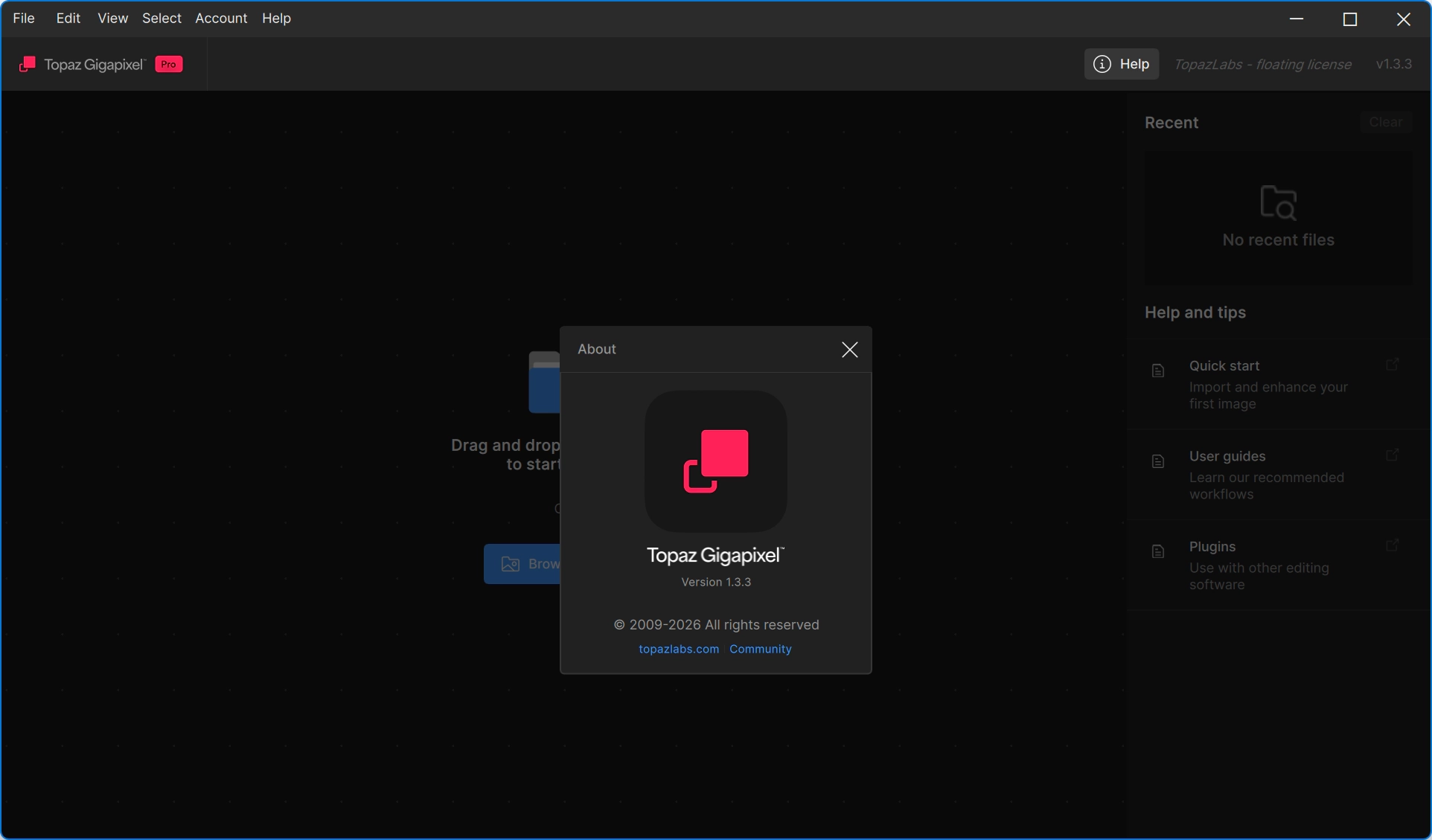Viewport: 1432px width, 840px height.
Task: Click the Pro badge
Action: click(169, 65)
